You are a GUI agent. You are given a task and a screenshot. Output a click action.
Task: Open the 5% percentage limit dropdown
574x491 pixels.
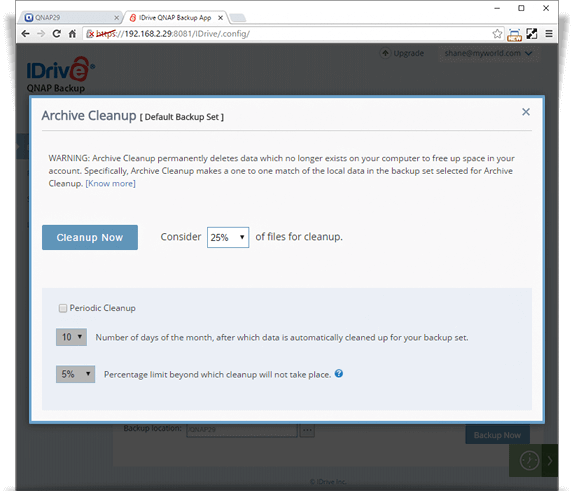(x=75, y=374)
